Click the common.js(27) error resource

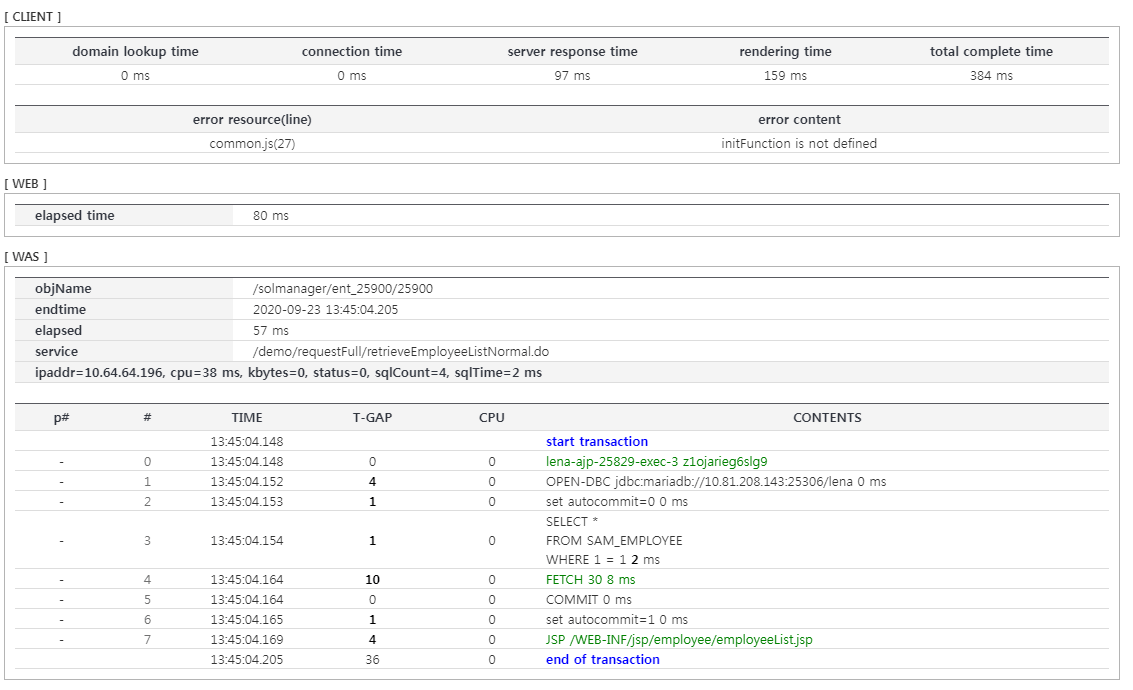click(253, 143)
